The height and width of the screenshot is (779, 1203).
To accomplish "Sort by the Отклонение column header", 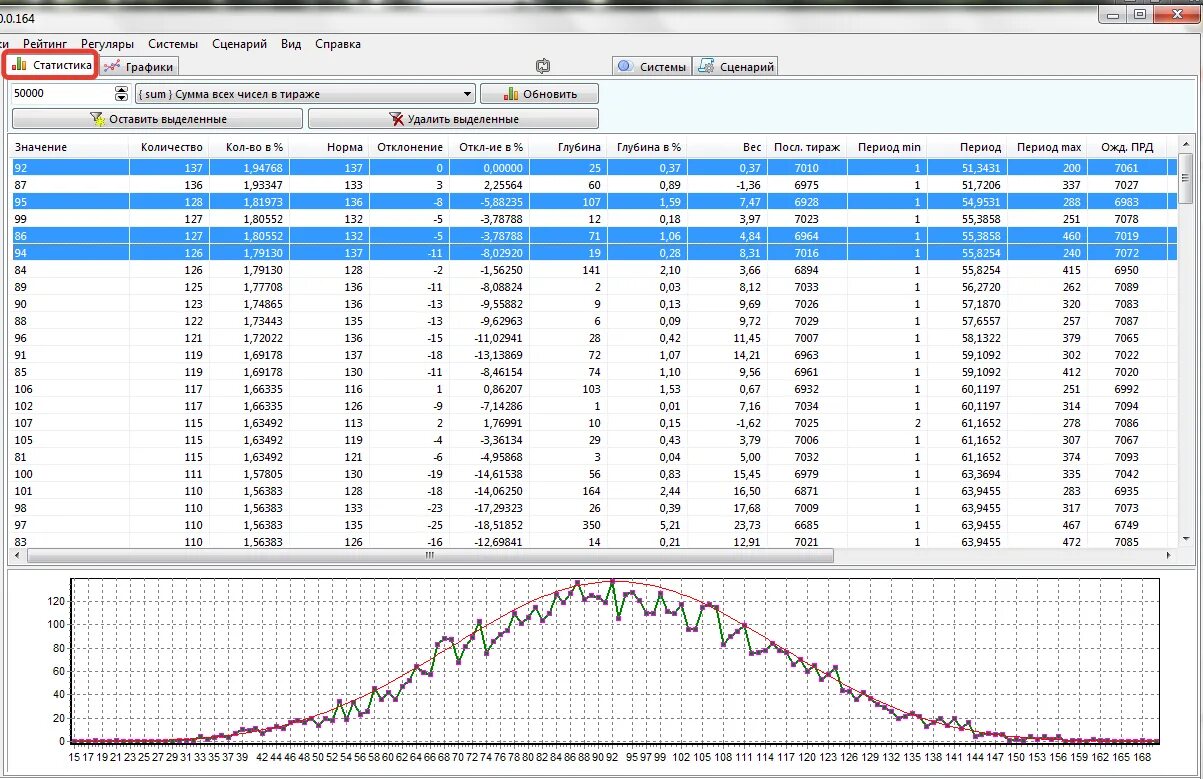I will tap(408, 147).
